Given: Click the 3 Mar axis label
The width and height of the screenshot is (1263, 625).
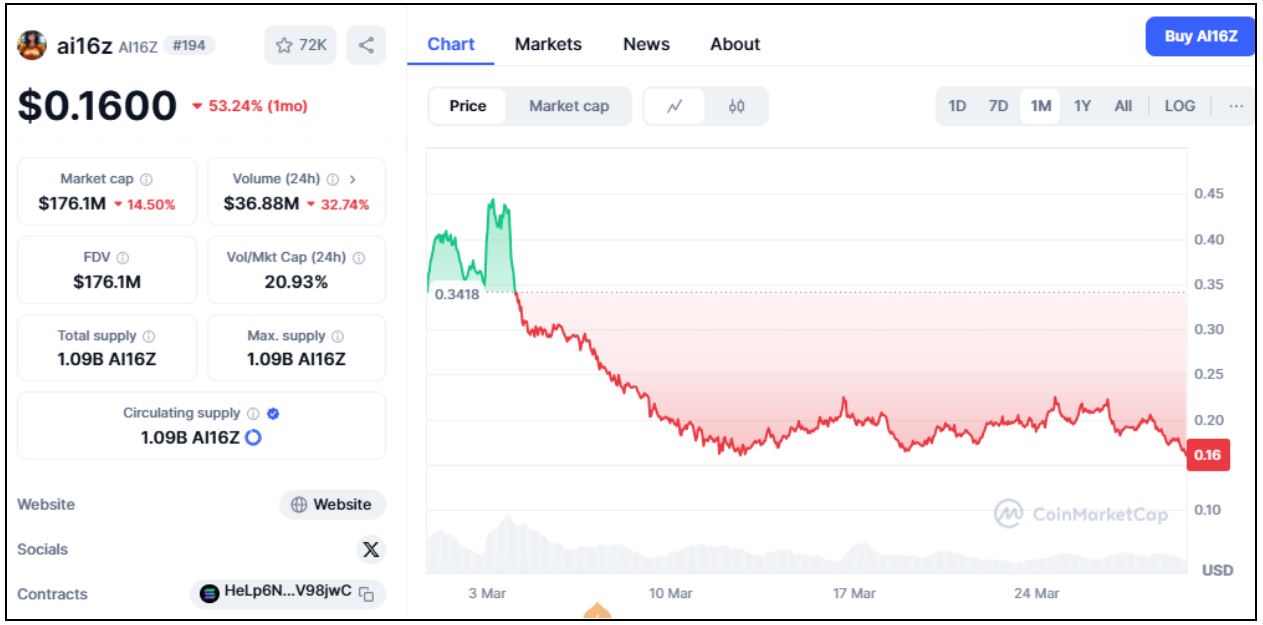Looking at the screenshot, I should [487, 593].
